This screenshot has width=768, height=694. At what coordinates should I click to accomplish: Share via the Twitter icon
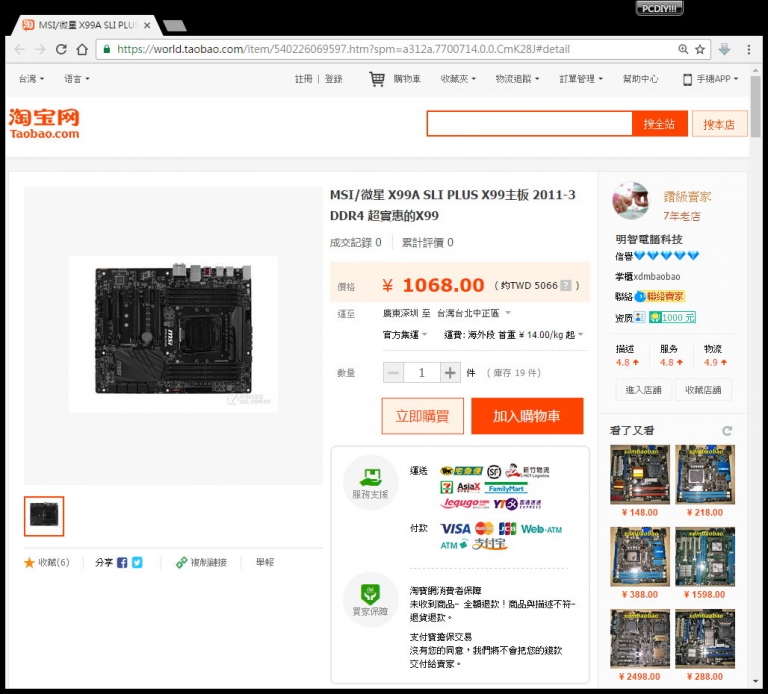[x=137, y=563]
